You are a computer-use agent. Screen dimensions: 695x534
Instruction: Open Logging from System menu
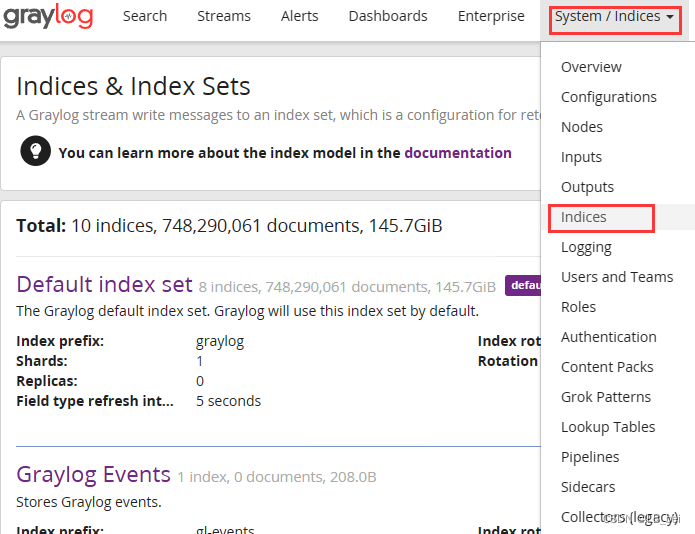[x=586, y=247]
